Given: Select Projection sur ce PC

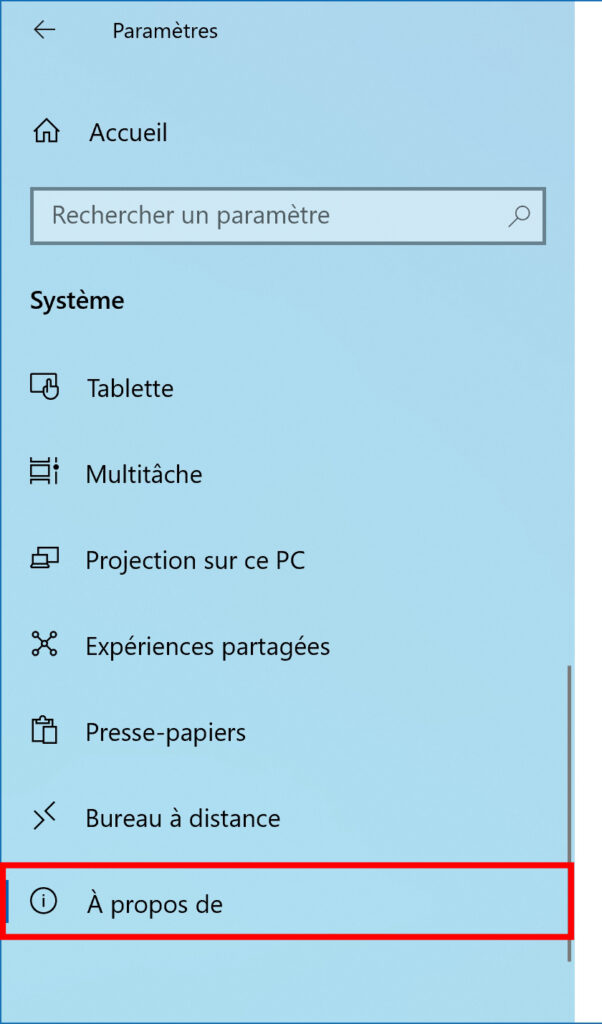Looking at the screenshot, I should (195, 560).
